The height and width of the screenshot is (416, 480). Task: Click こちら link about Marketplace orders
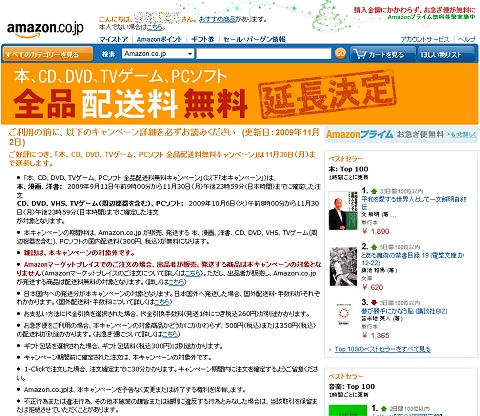click(x=194, y=273)
